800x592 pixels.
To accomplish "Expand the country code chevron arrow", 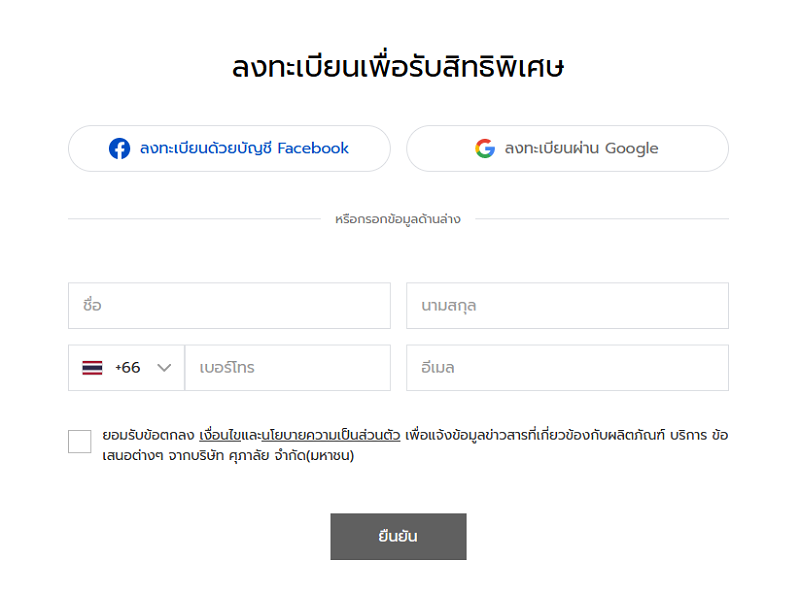I will click(x=164, y=367).
